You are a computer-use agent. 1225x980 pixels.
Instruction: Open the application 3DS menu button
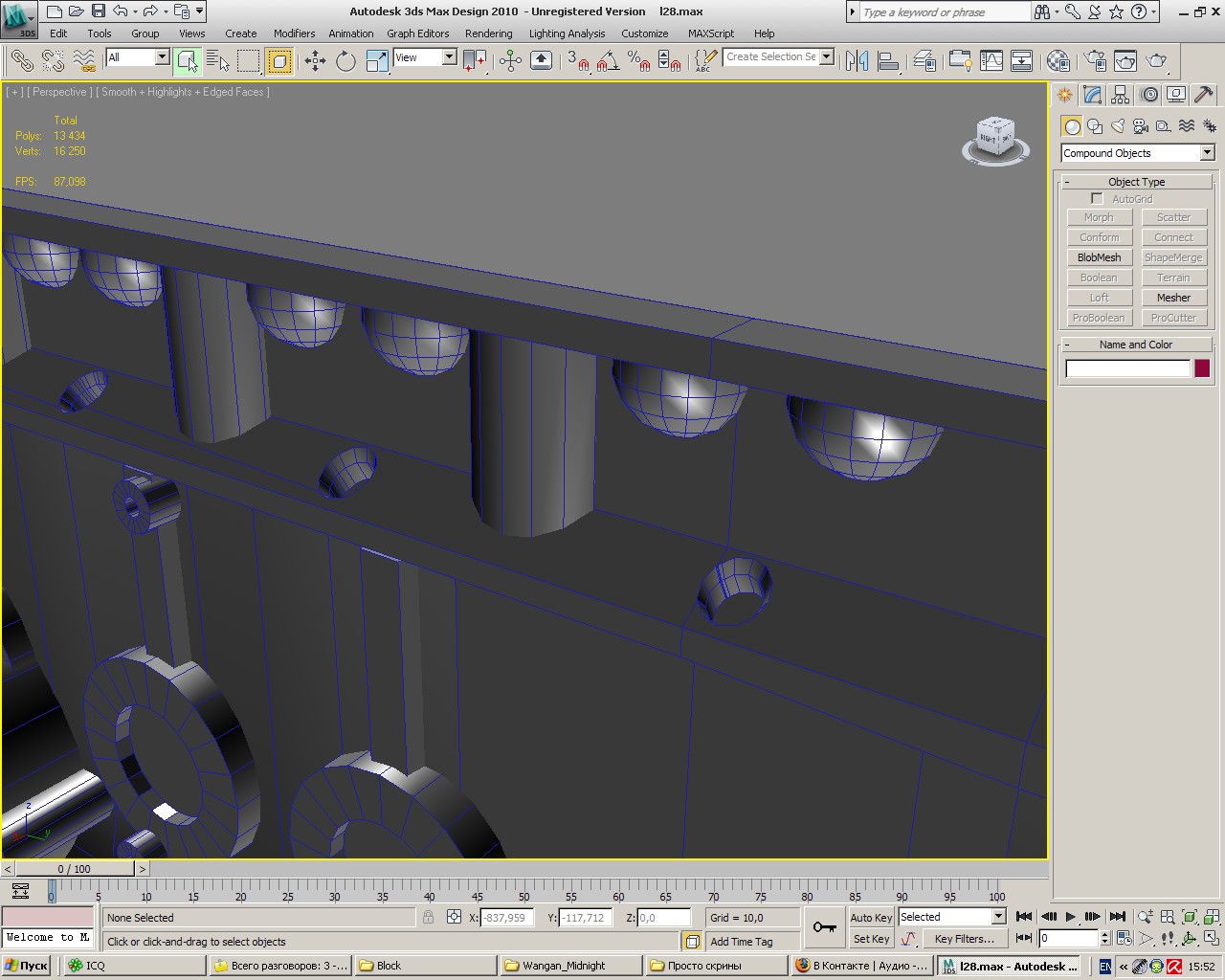[x=20, y=19]
